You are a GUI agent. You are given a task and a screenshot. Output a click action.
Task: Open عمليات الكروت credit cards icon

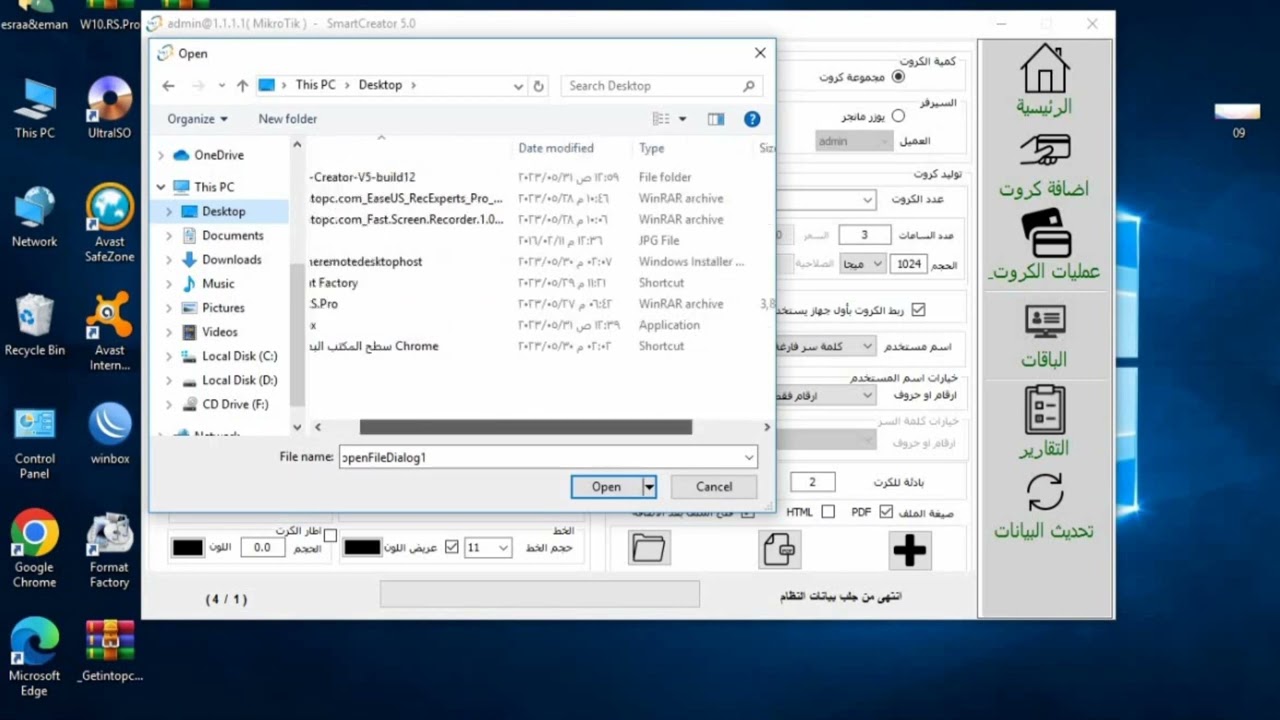click(x=1046, y=233)
